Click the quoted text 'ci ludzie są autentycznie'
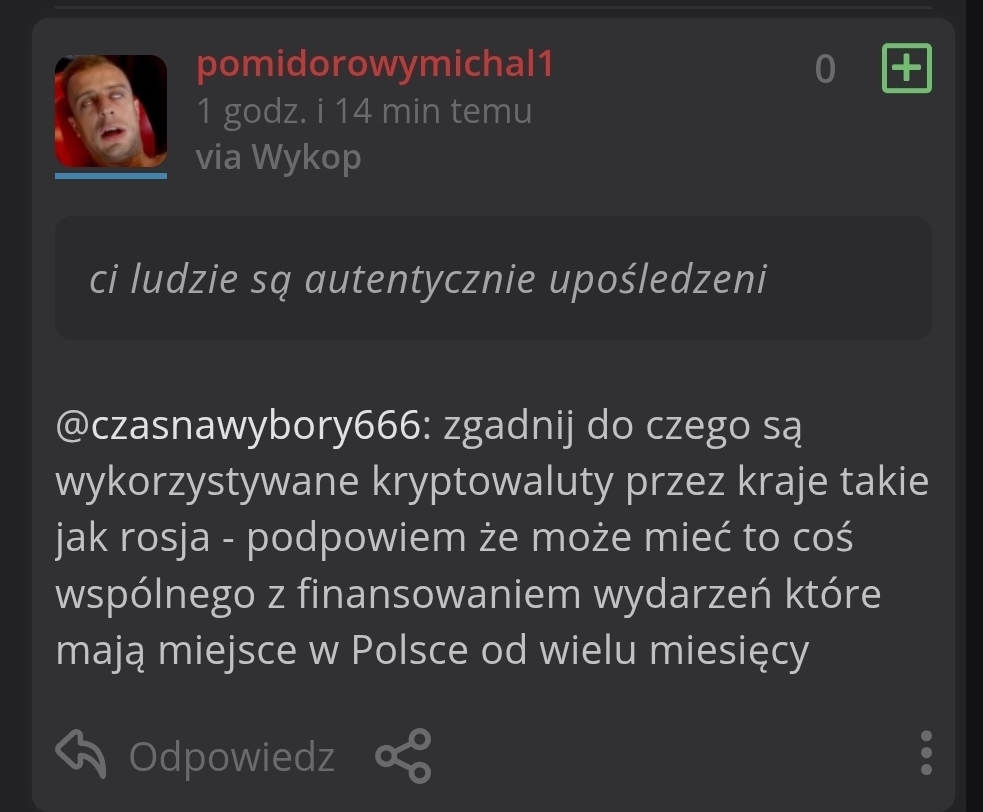 click(312, 279)
